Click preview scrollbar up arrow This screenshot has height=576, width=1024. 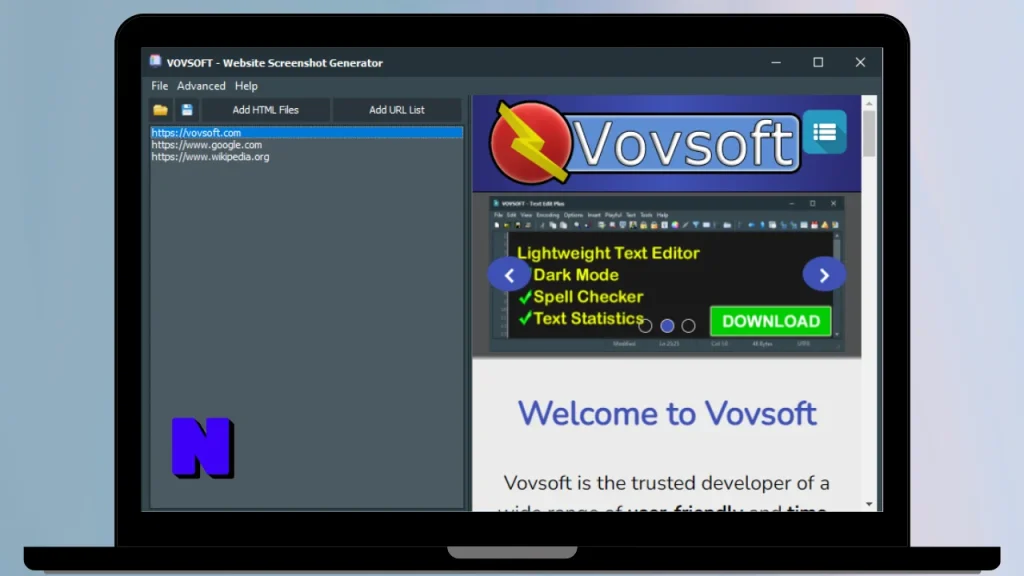point(869,103)
